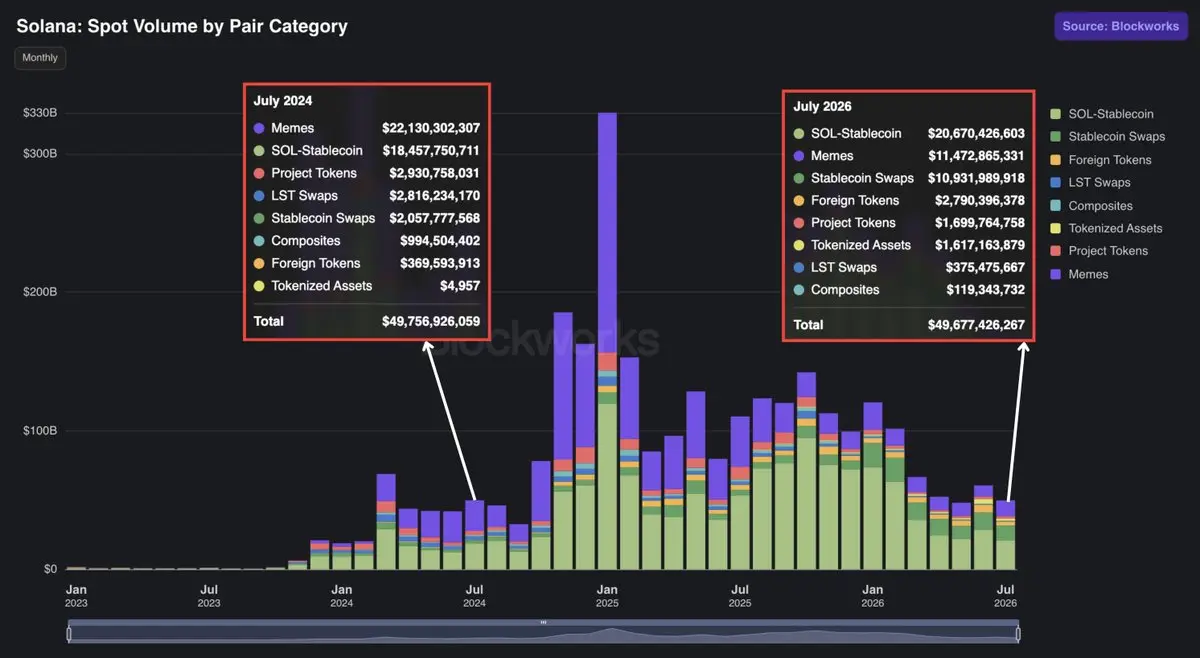The image size is (1200, 658).
Task: Click SOL-Stablecoin dot in July 2026 tooltip
Action: tap(799, 133)
